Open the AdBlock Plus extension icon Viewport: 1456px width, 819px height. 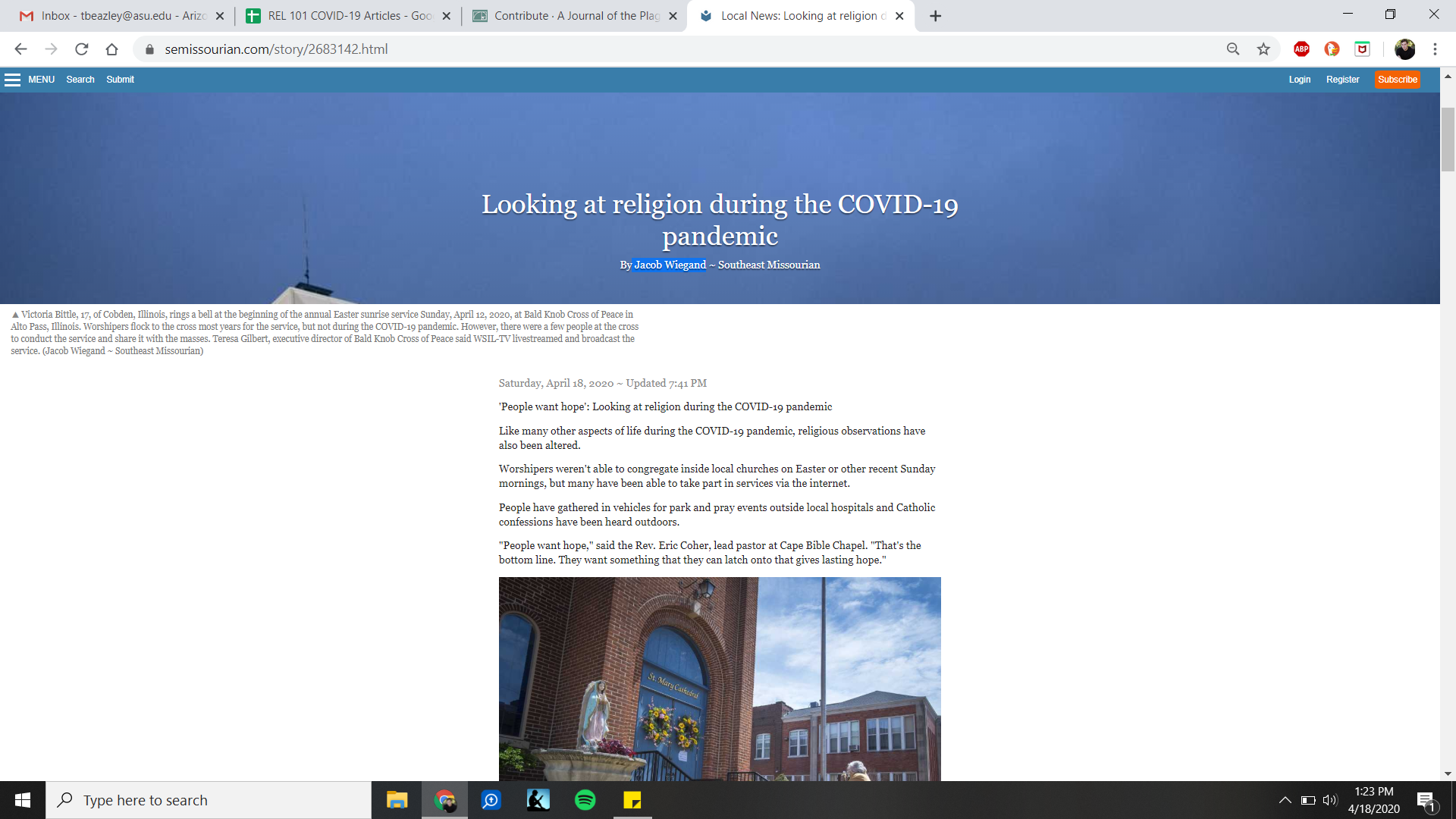click(1301, 49)
